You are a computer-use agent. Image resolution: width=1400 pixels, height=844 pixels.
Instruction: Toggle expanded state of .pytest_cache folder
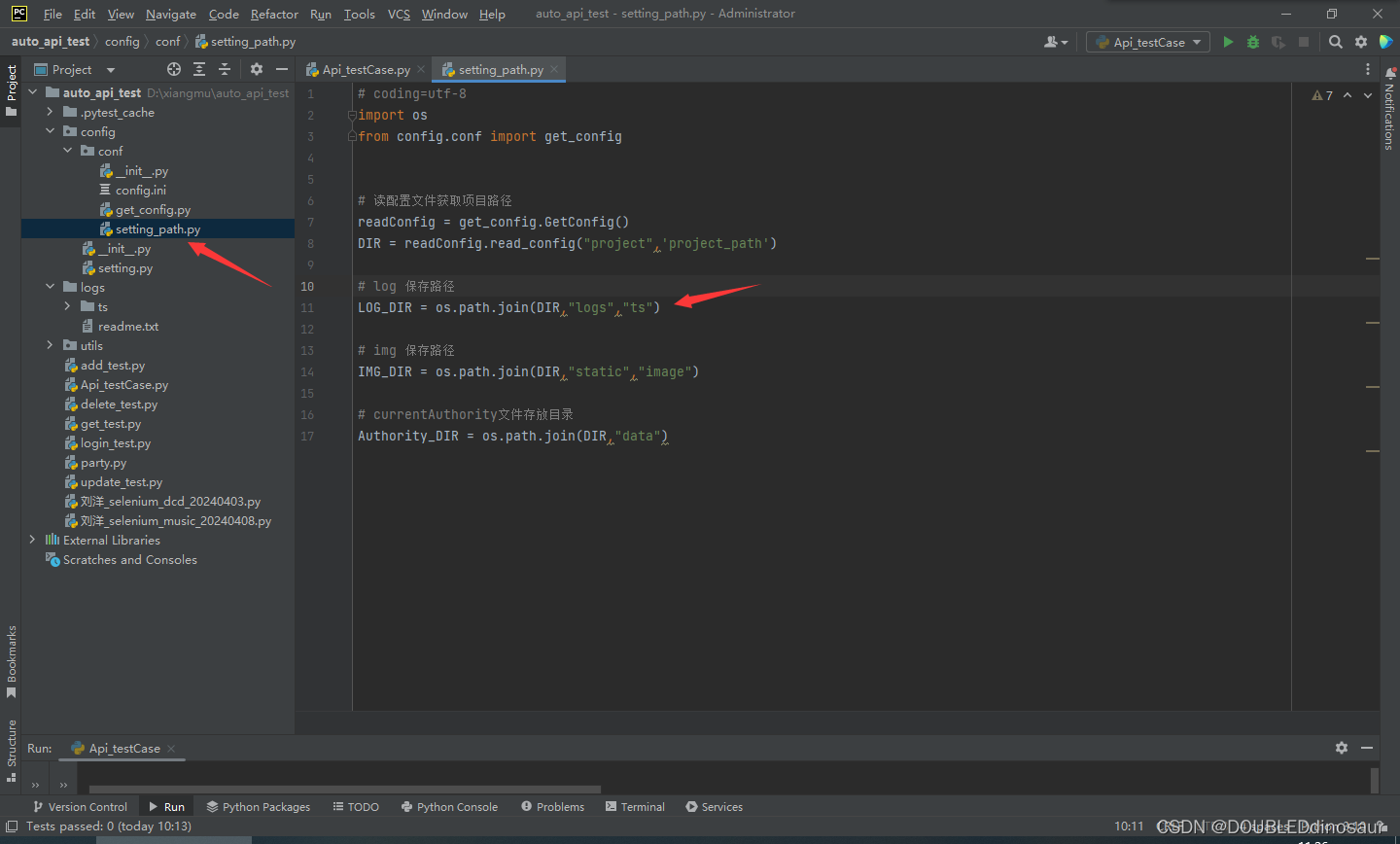click(x=49, y=112)
